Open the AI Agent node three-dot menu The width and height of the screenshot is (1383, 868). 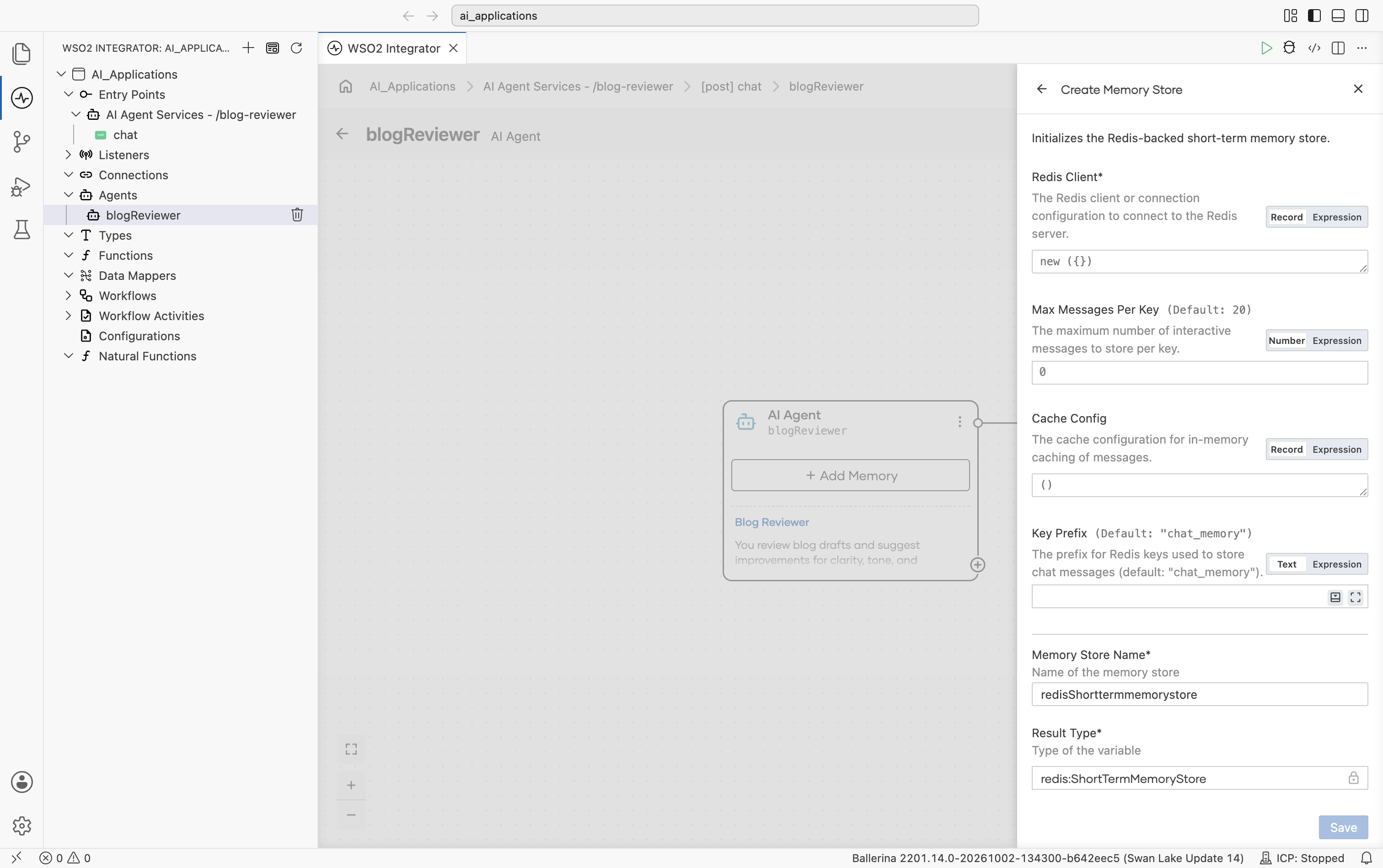pyautogui.click(x=960, y=422)
